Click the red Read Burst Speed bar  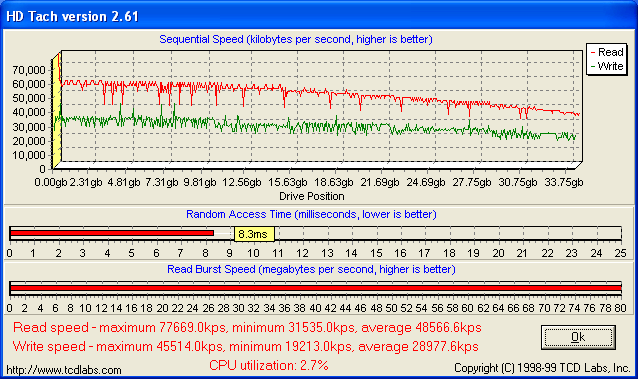click(316, 288)
